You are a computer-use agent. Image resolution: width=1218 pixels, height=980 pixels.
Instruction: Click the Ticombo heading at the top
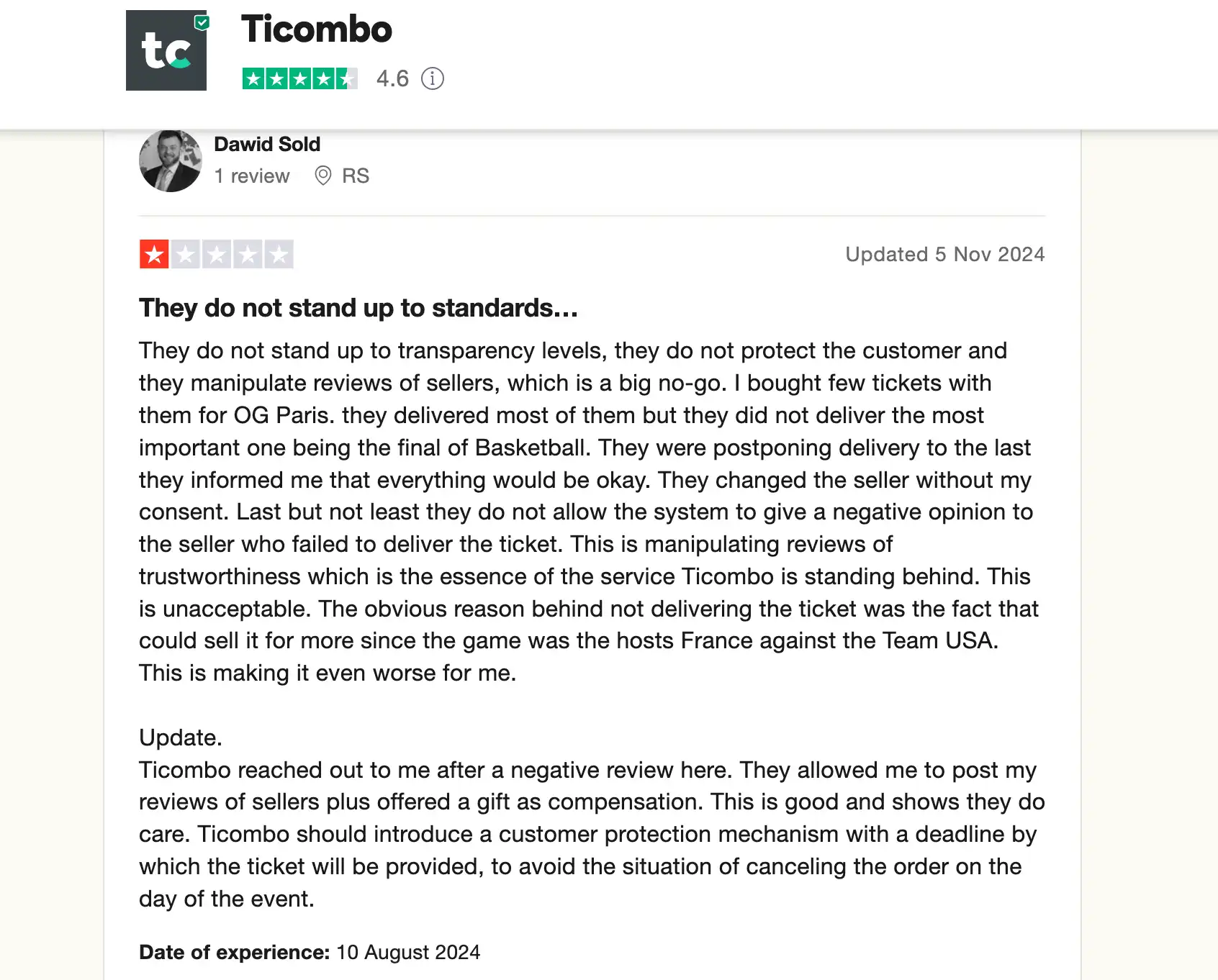click(316, 29)
